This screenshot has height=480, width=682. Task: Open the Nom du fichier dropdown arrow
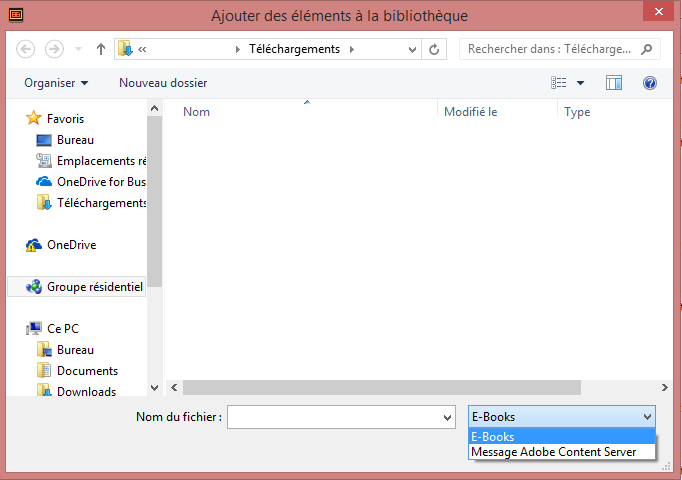point(447,417)
